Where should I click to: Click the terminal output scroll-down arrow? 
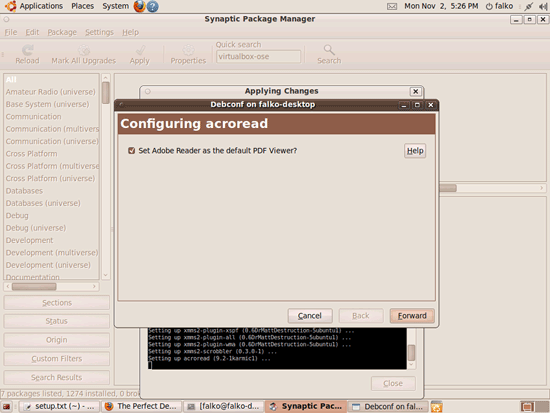(411, 365)
